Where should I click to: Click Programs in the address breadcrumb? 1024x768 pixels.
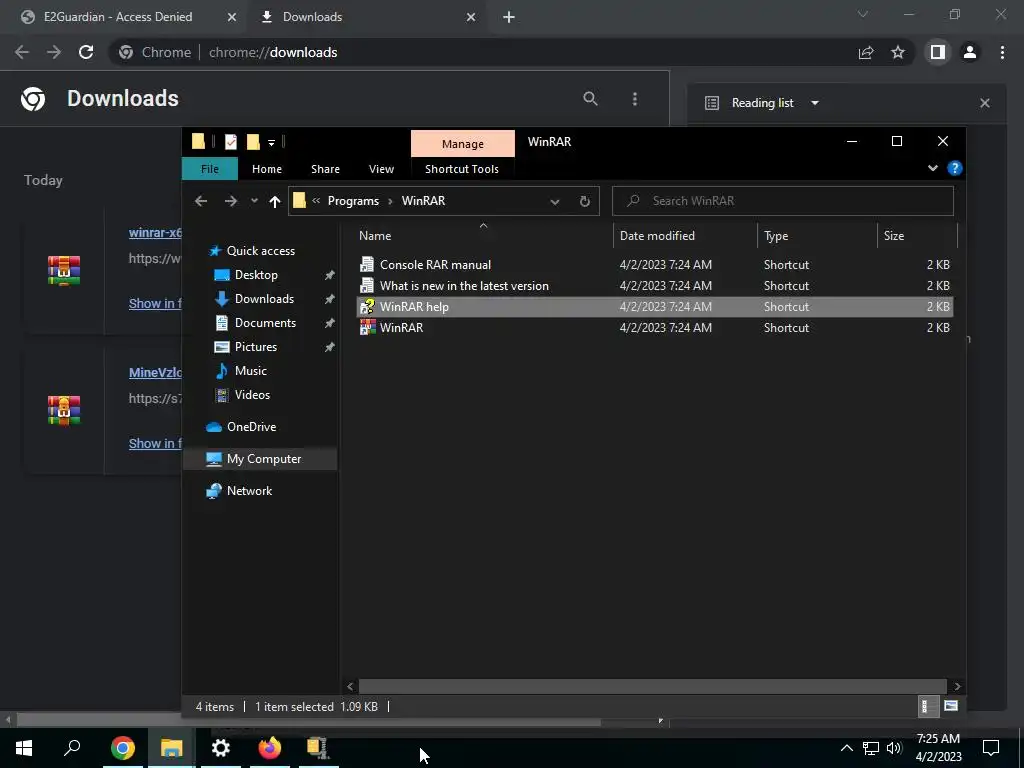(353, 200)
